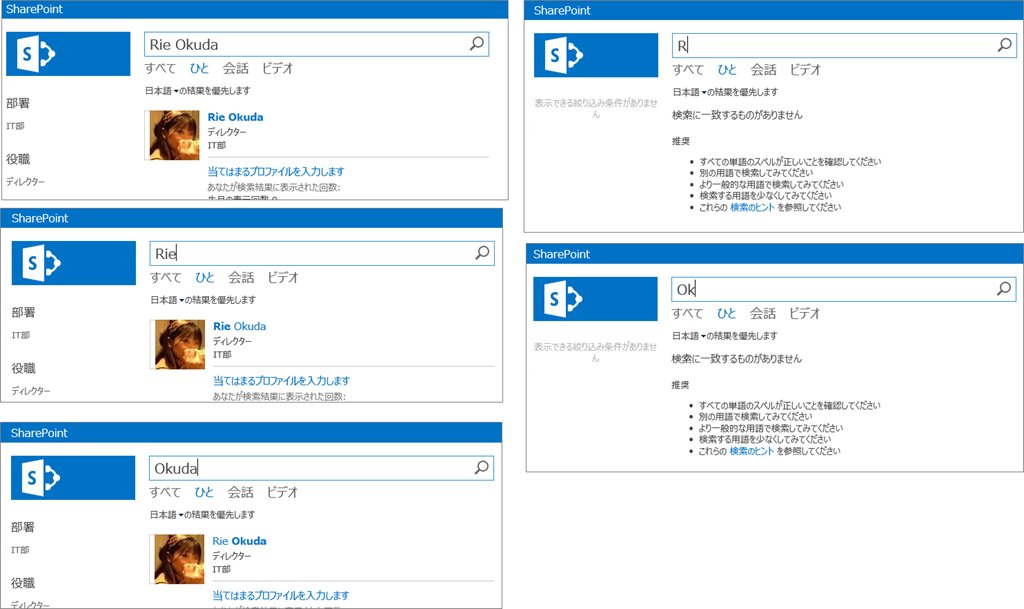Open 検索のヒント link in the 'Ok' query panel
This screenshot has width=1024, height=609.
(x=752, y=450)
